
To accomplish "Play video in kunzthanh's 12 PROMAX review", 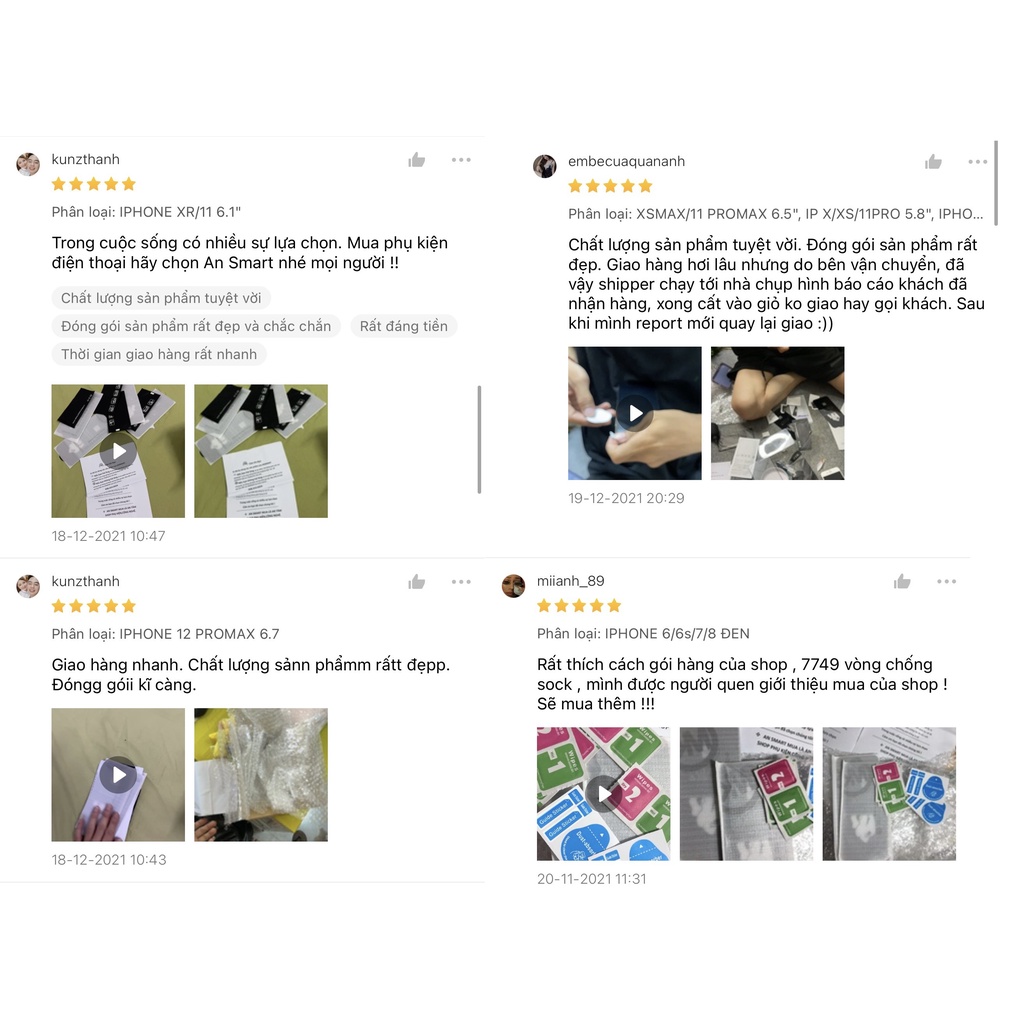I will (118, 775).
